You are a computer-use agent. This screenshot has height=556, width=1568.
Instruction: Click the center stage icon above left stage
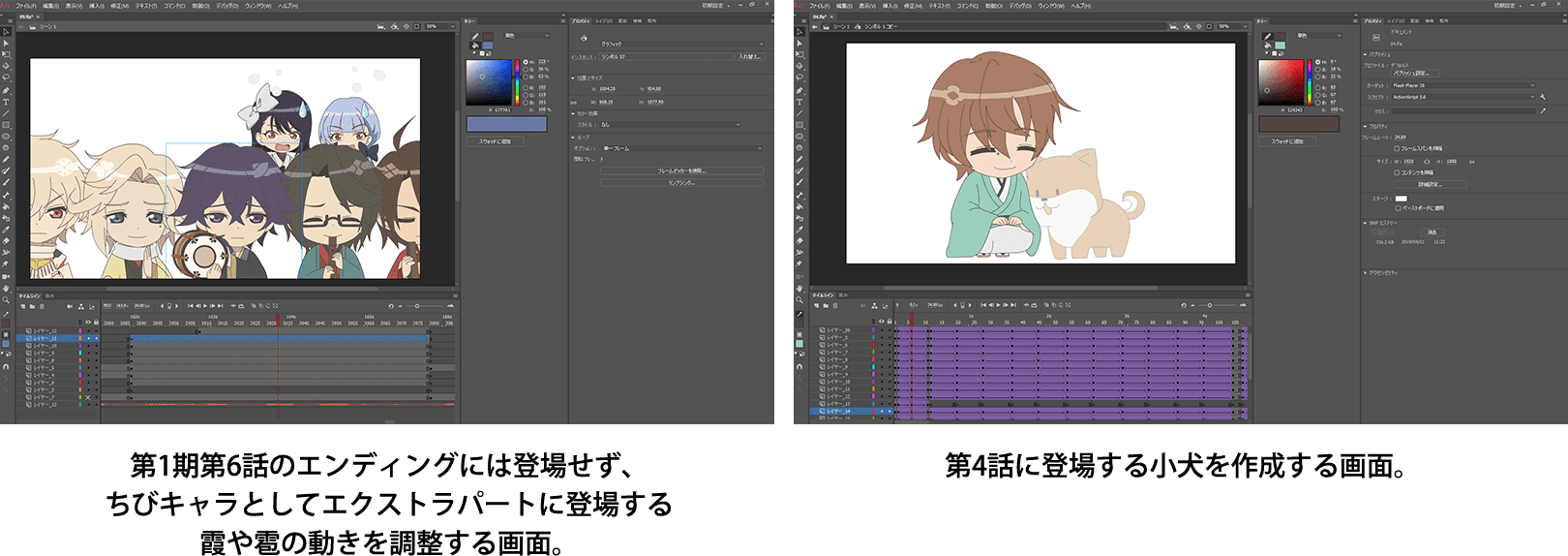coord(407,26)
